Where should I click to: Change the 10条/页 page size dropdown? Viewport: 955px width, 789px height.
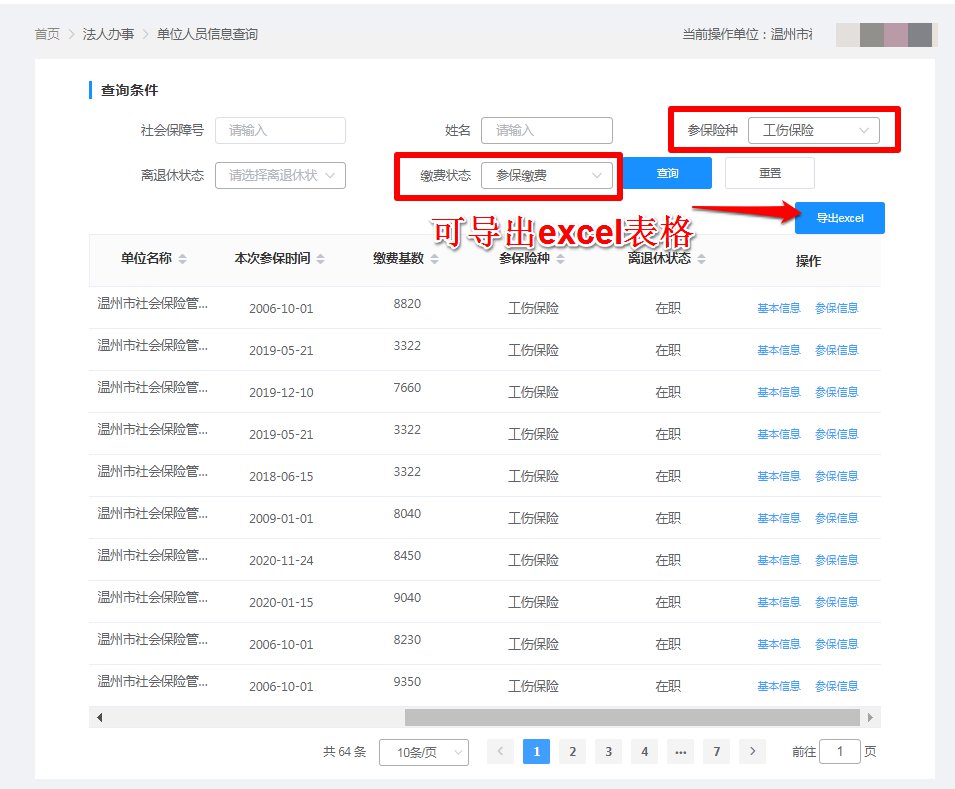click(x=424, y=753)
